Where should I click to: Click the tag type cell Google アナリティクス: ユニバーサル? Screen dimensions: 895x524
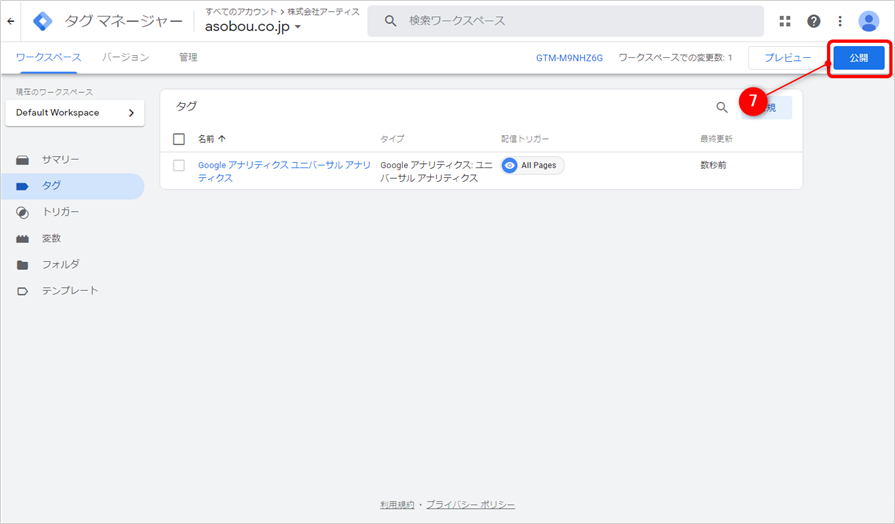436,171
